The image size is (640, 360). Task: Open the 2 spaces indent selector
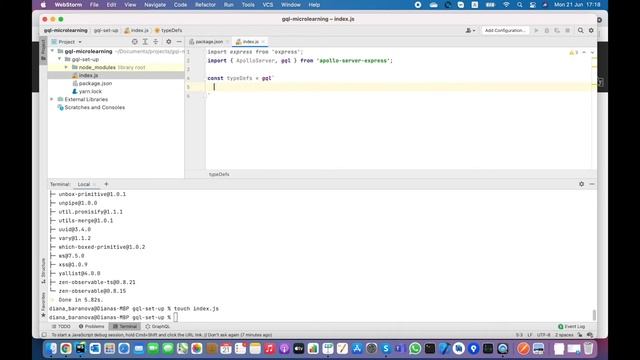[564, 335]
